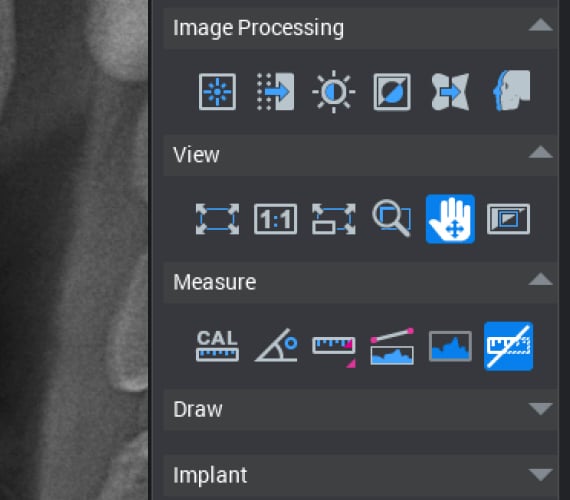Click the CAL calibration ruler icon
This screenshot has height=500, width=570.
point(217,345)
